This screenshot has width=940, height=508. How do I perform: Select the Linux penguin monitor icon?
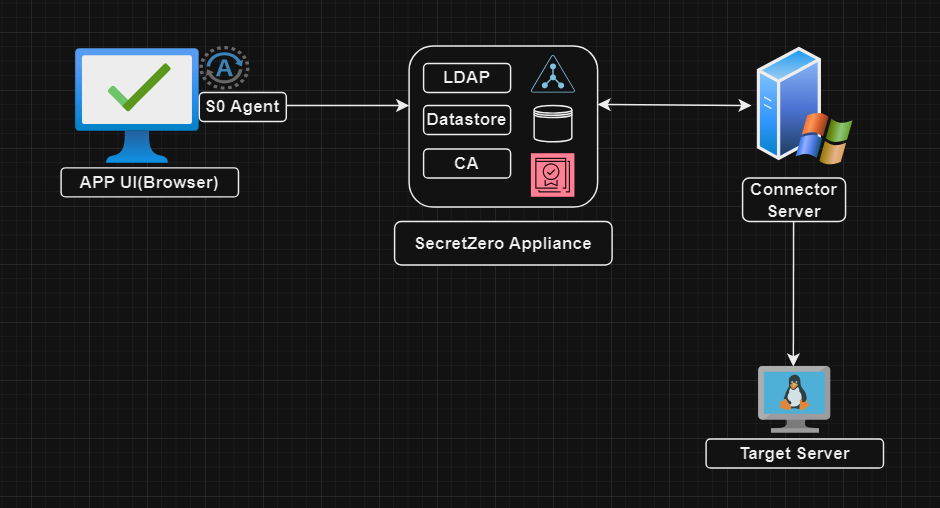click(x=794, y=399)
